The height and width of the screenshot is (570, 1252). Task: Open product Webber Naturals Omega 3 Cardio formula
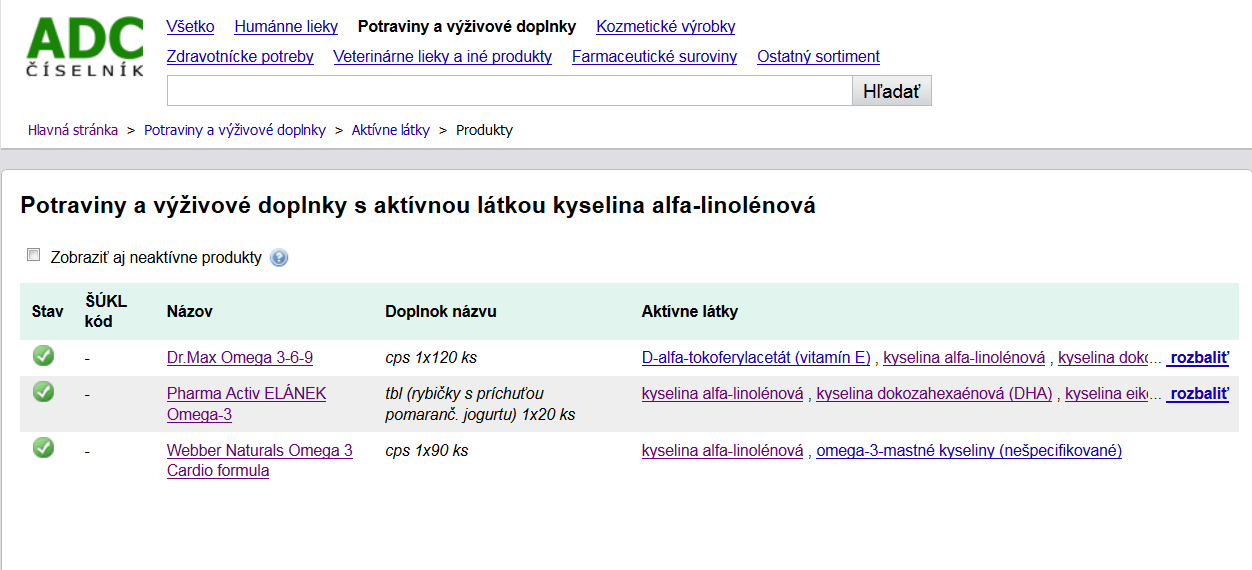coord(260,460)
